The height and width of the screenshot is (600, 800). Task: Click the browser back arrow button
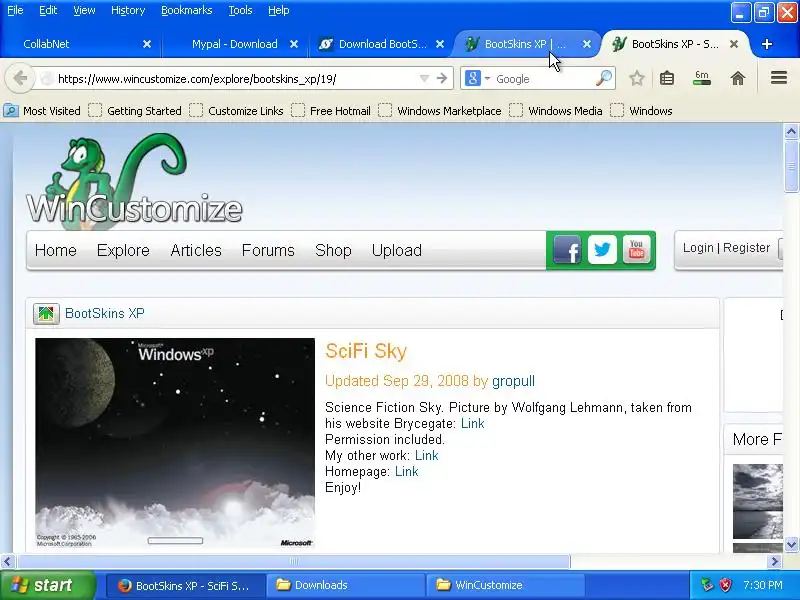20,79
